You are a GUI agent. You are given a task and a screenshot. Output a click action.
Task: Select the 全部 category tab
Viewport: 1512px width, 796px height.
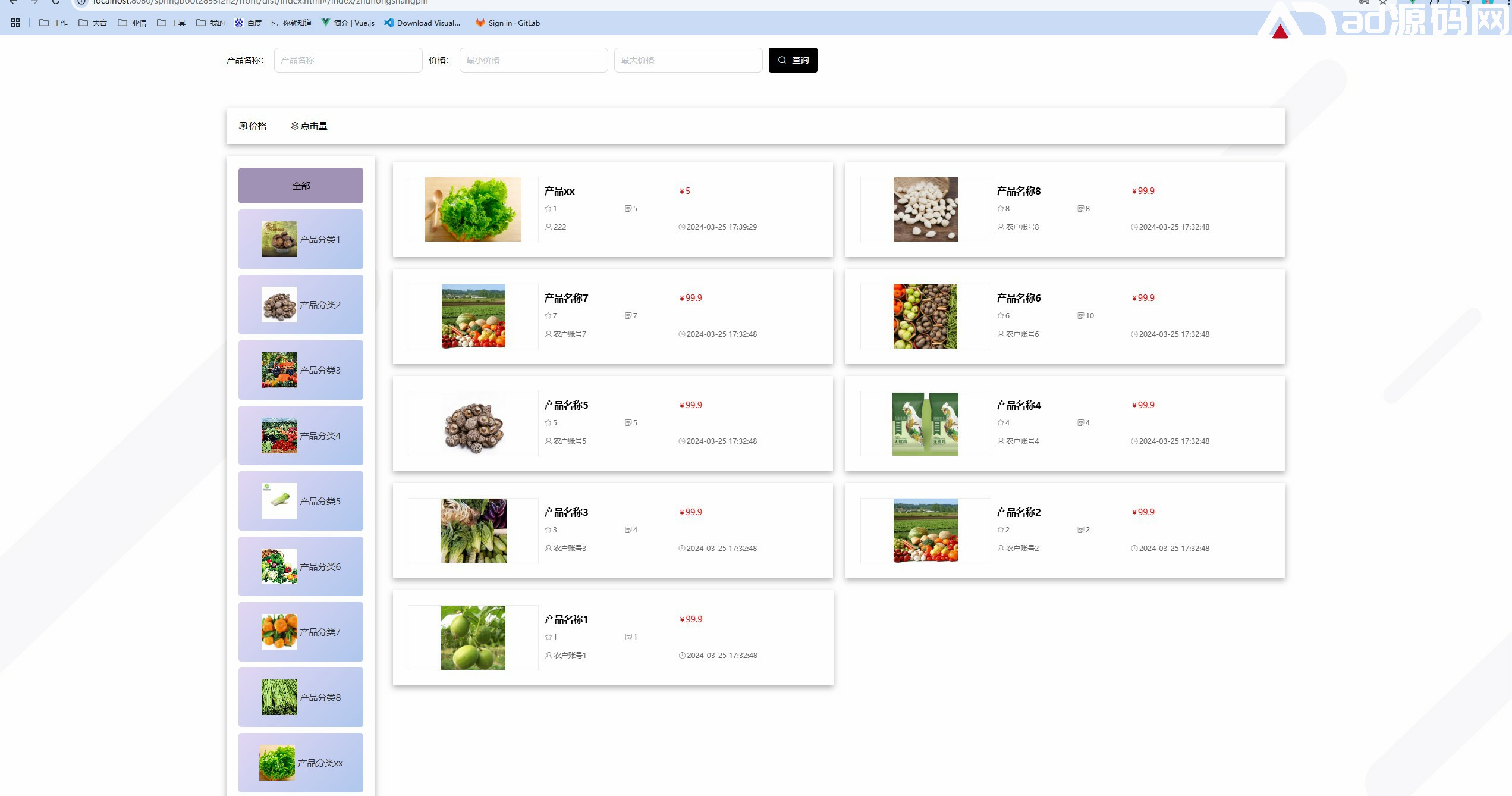point(301,186)
